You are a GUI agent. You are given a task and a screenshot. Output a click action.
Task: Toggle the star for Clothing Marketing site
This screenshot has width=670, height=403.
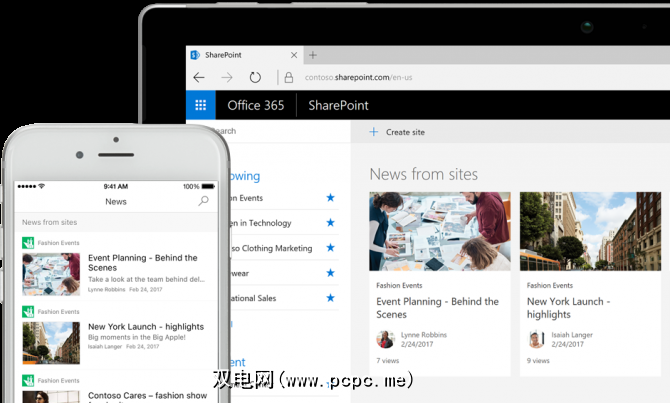point(330,247)
